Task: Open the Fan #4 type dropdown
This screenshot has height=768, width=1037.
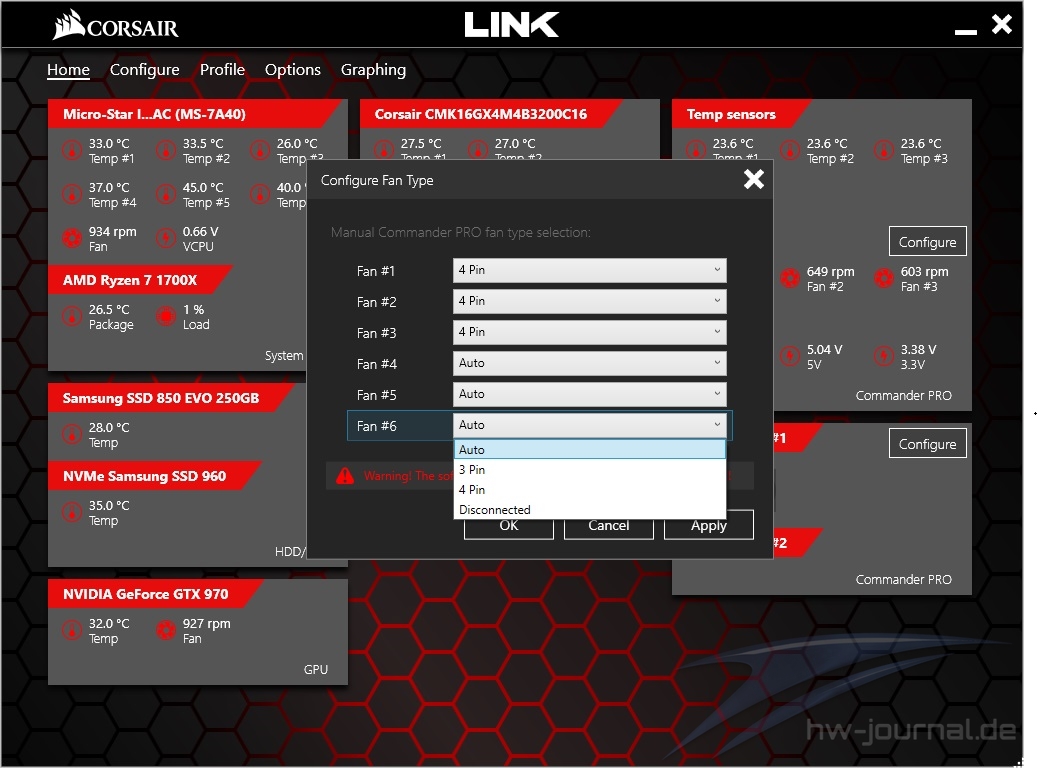Action: (589, 363)
